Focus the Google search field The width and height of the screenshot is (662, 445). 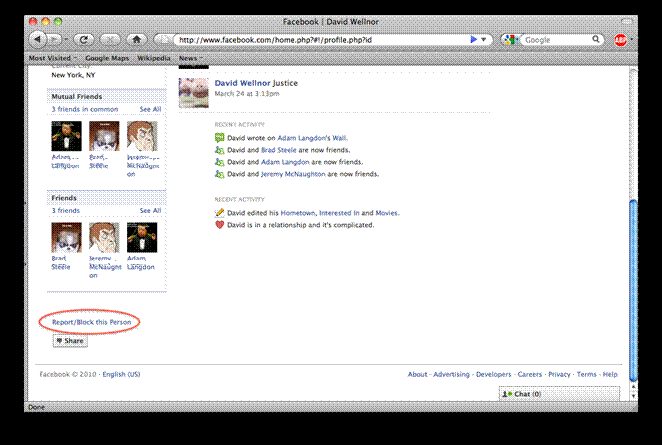click(556, 40)
